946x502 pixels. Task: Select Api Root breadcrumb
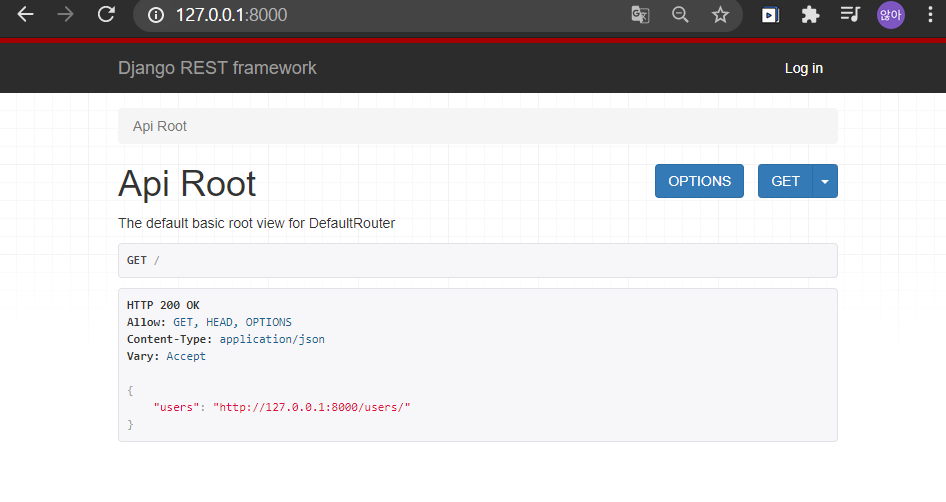click(x=160, y=126)
